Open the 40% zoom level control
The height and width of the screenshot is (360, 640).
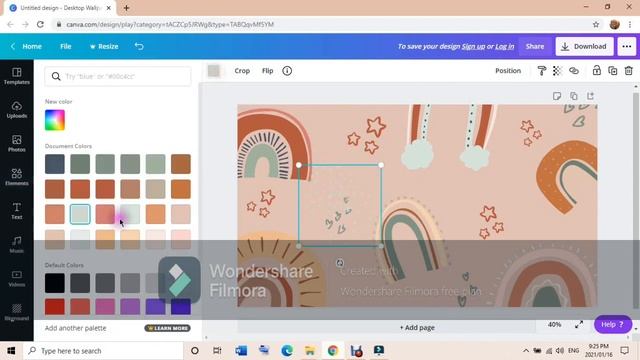554,324
